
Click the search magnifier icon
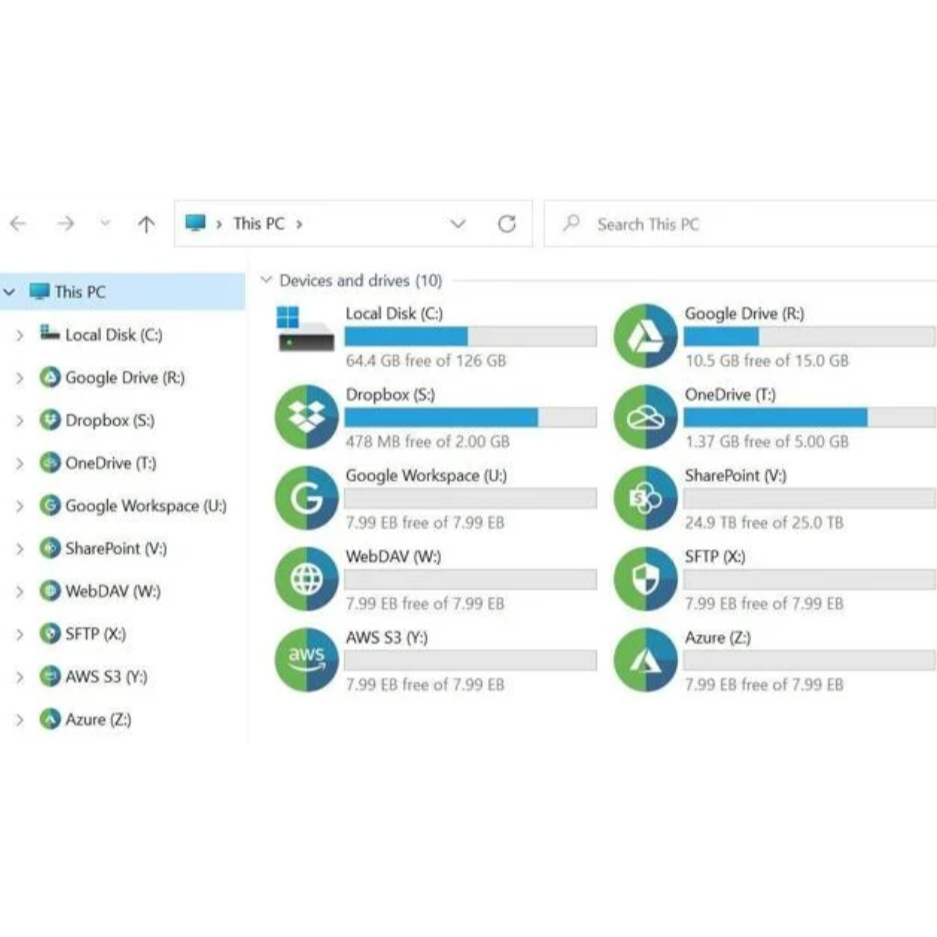[x=571, y=223]
